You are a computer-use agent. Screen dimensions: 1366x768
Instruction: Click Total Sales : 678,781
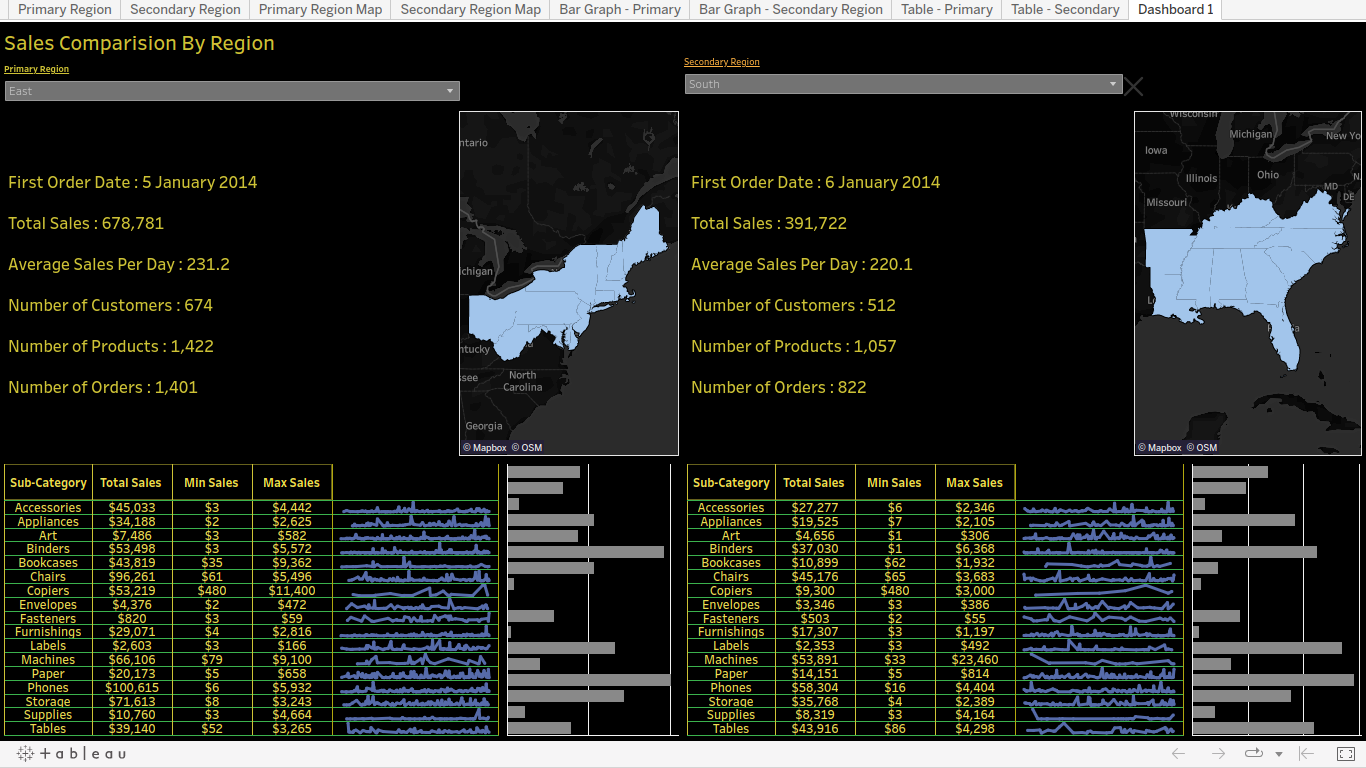(x=86, y=224)
